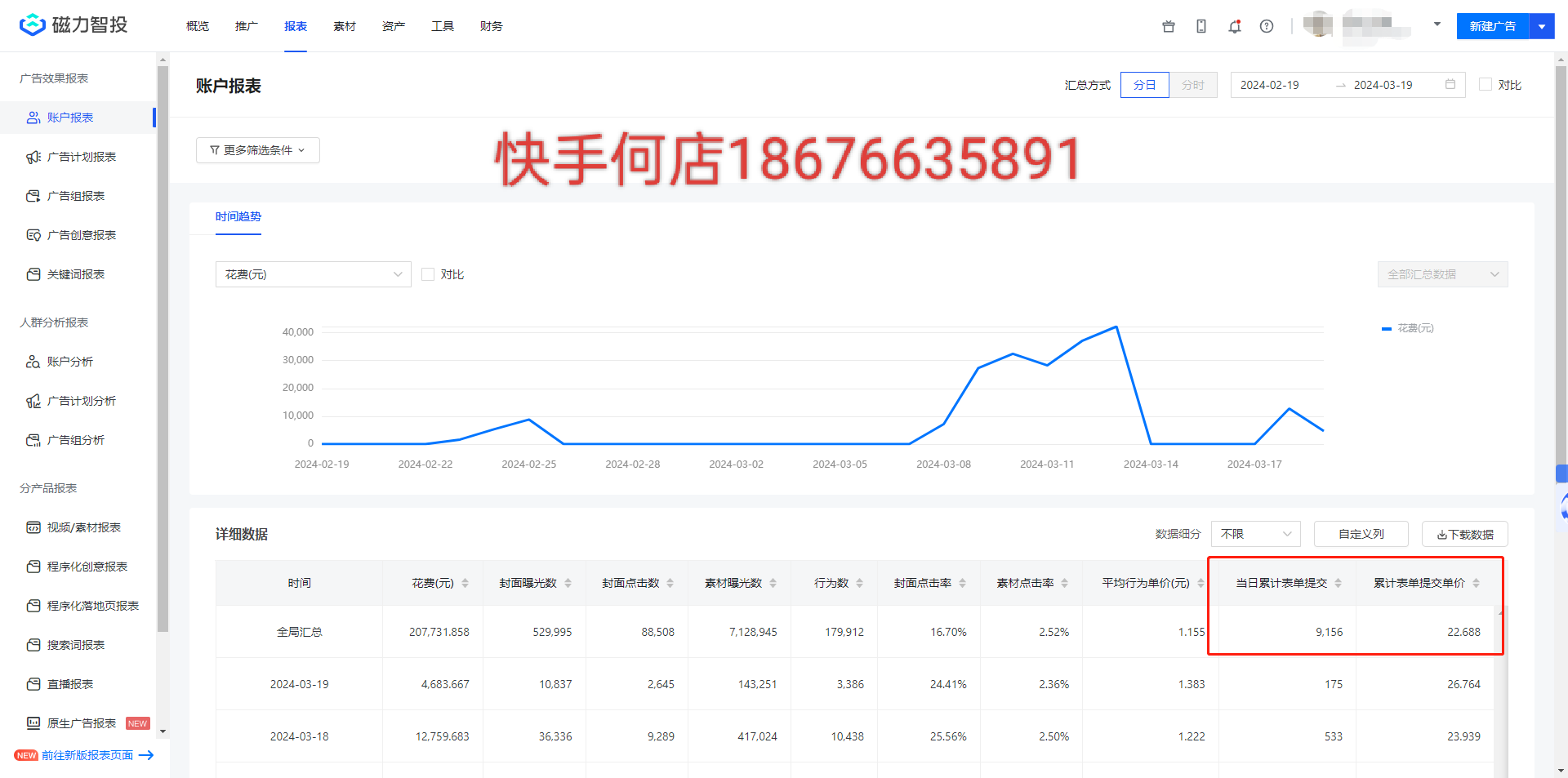Screen dimensions: 1568x778
Task: Select 账户报表 in the sidebar
Action: (78, 118)
